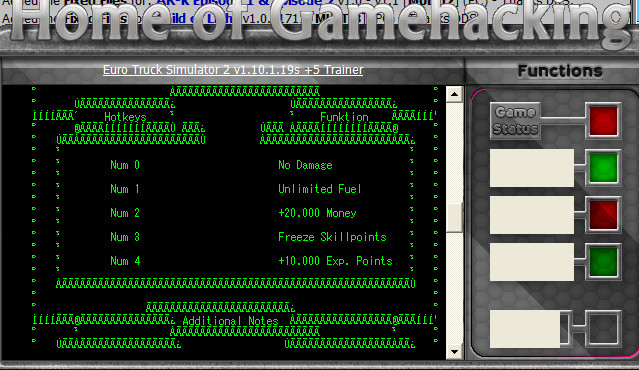This screenshot has height=370, width=639.
Task: Click the lowest blank function box with unlit indicator
Action: pos(525,329)
